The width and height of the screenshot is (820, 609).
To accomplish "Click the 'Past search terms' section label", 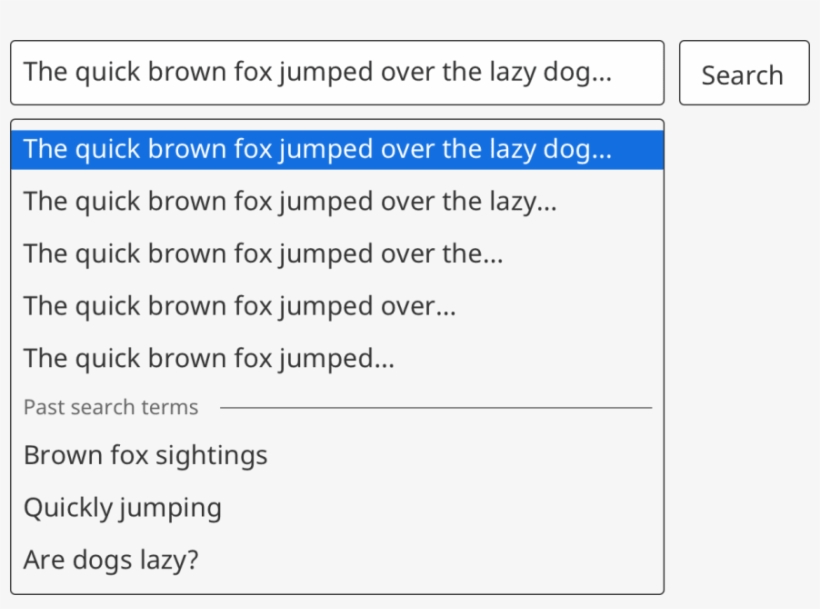I will (x=110, y=407).
